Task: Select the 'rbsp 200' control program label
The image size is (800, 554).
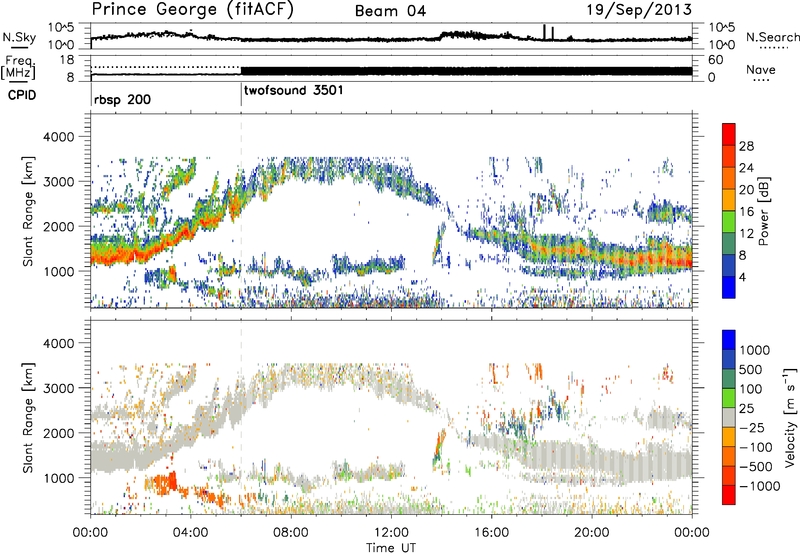Action: coord(122,99)
